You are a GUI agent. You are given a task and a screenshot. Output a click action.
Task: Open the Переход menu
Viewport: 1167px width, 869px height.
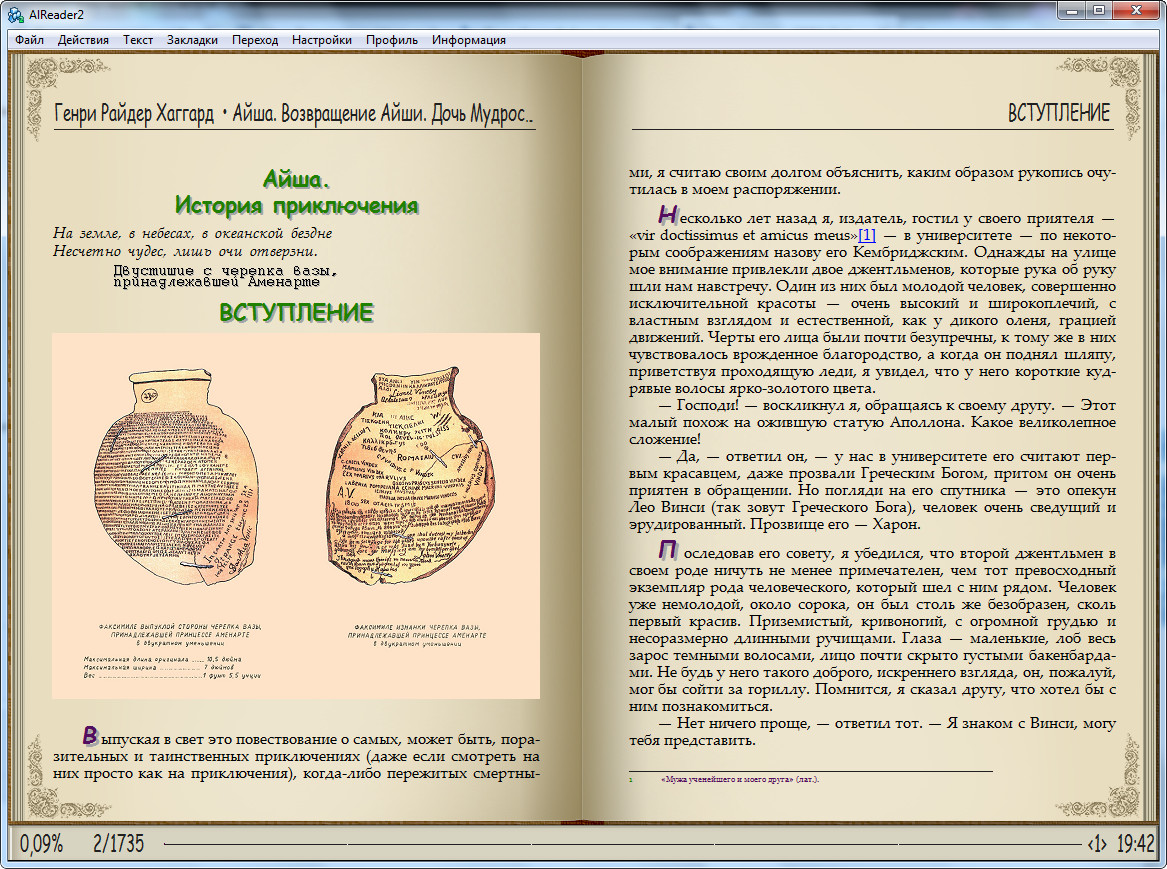(x=255, y=40)
